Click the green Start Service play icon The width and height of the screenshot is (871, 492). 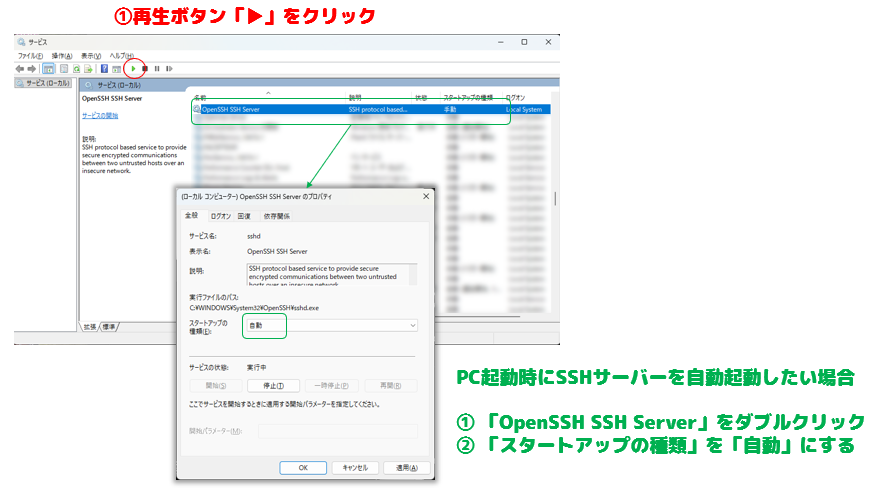133,69
